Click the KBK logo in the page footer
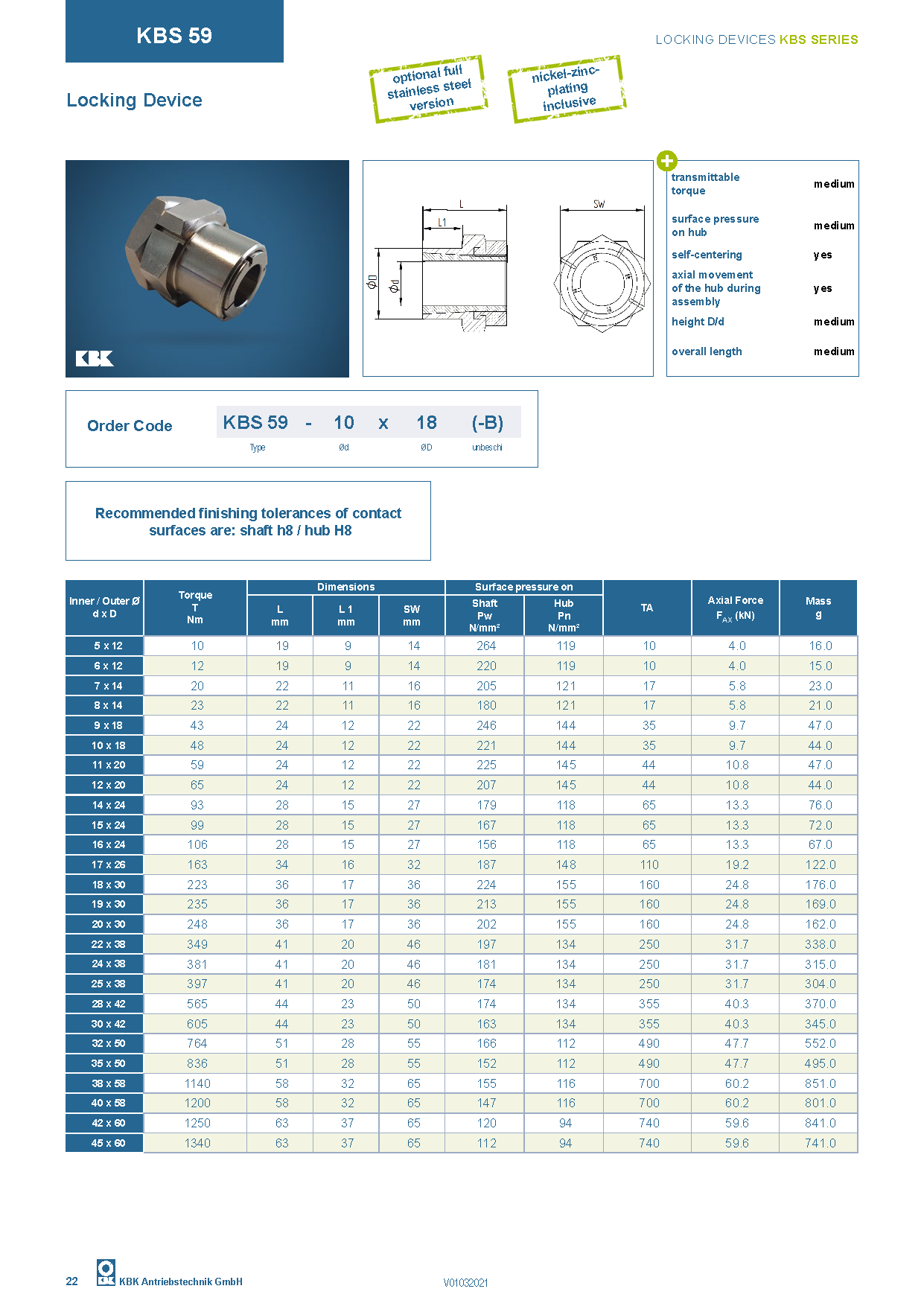 pos(106,1272)
